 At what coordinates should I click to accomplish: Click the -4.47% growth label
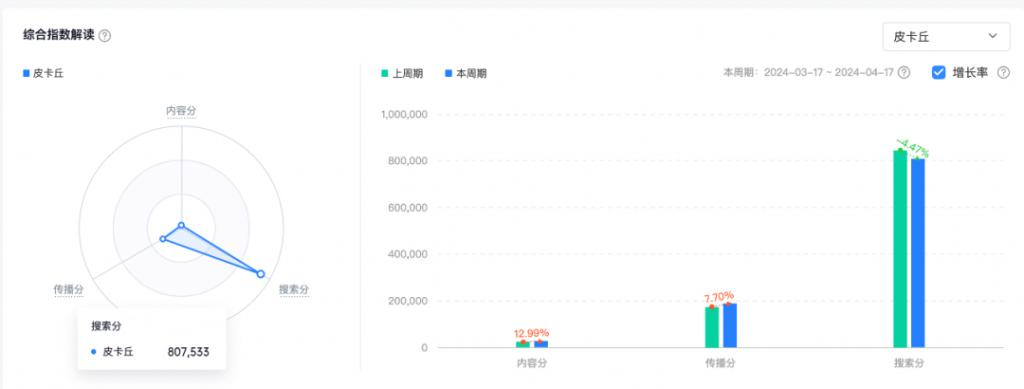[x=912, y=148]
